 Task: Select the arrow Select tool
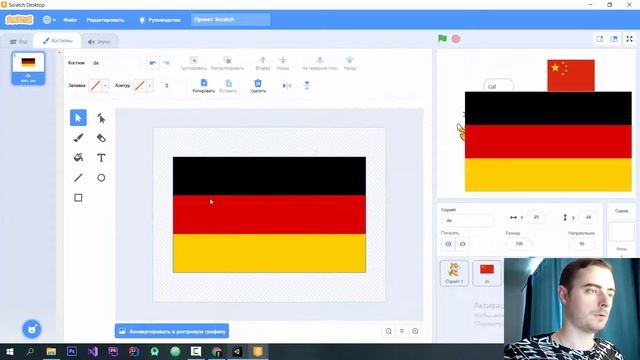pos(78,118)
